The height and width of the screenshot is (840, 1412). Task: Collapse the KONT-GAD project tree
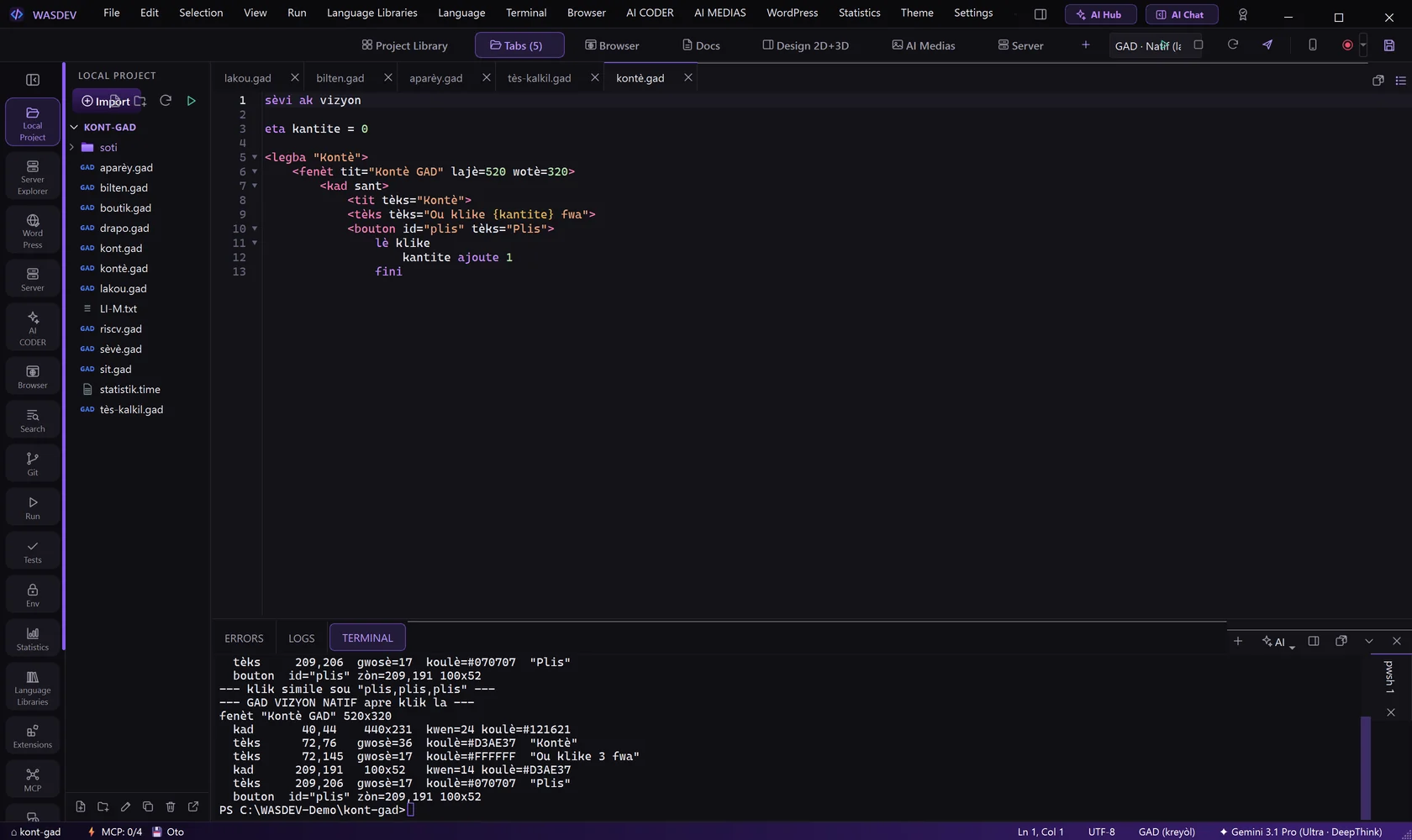pos(74,128)
